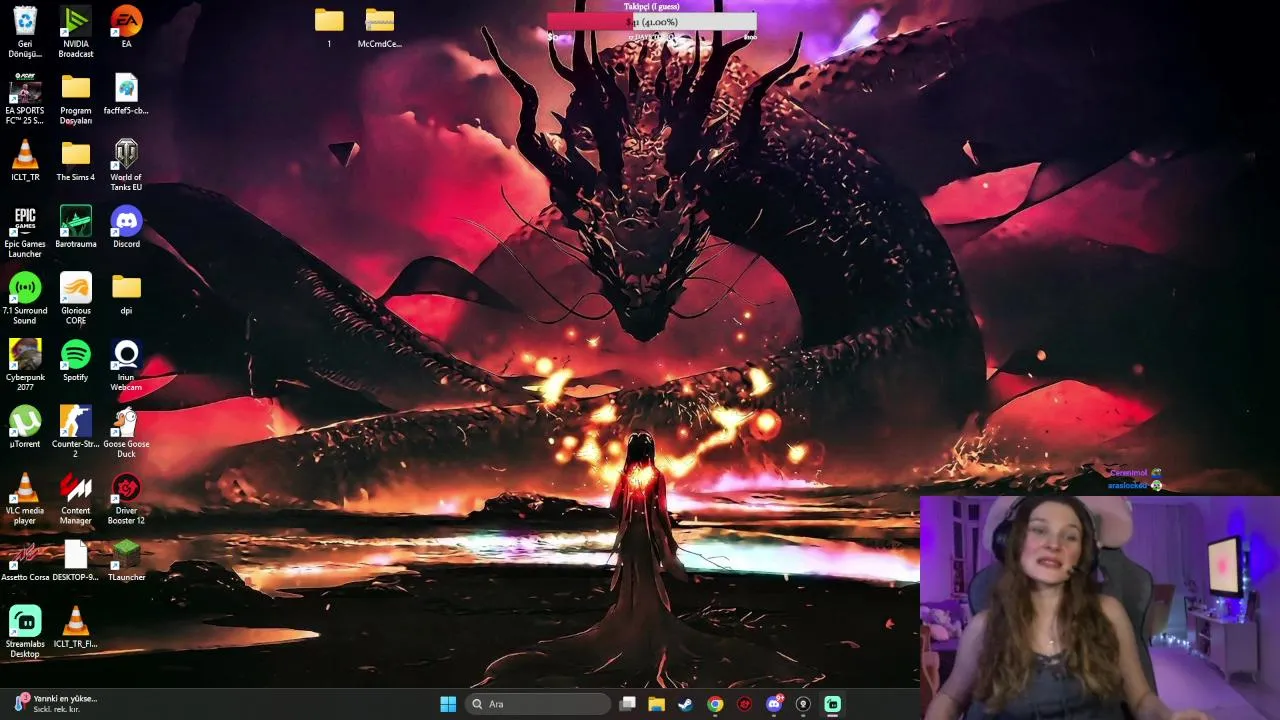The height and width of the screenshot is (720, 1280).
Task: Select the DESKTOP-9 text file icon
Action: coord(76,560)
